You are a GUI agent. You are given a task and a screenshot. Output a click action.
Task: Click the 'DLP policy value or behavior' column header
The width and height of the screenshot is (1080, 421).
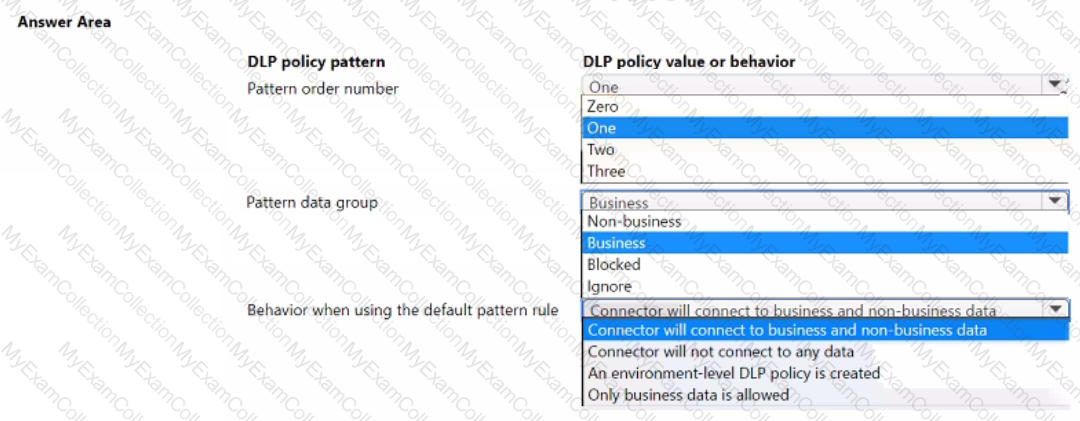tap(689, 62)
